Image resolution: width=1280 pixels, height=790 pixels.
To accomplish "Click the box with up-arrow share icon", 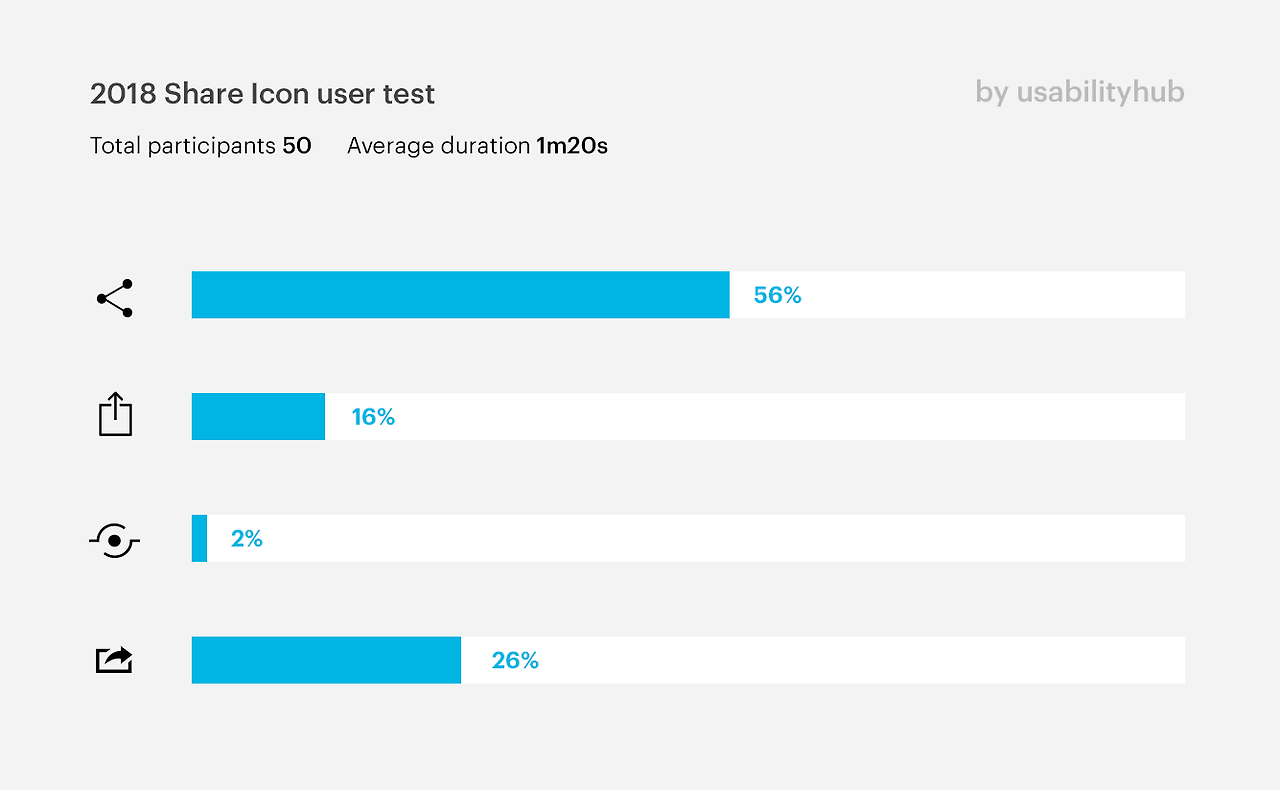I will [115, 414].
